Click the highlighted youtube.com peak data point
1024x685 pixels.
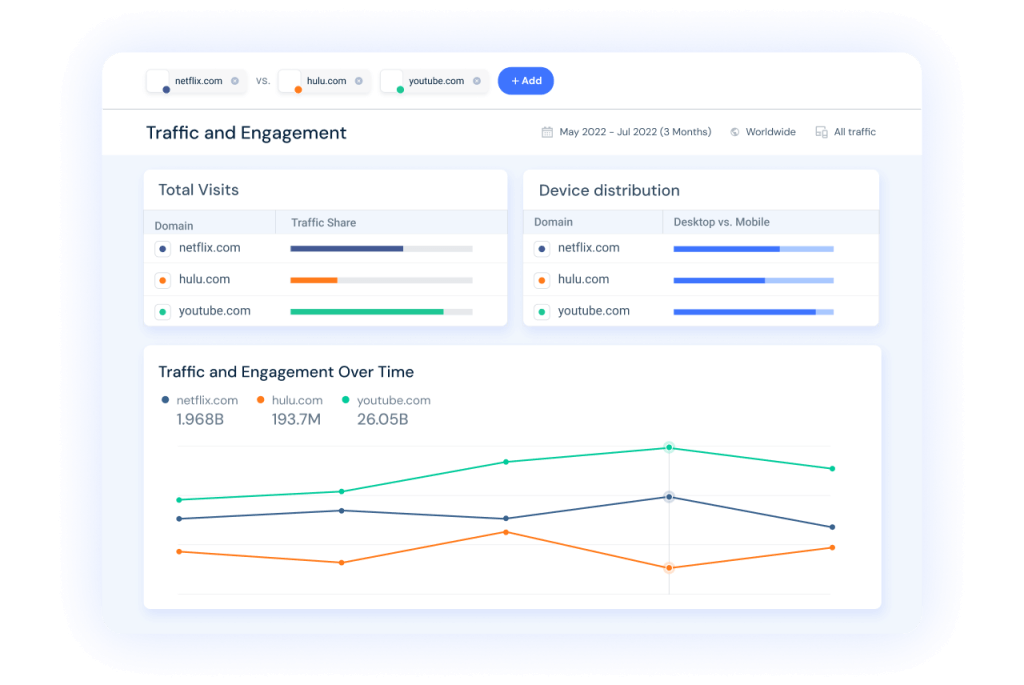[669, 448]
